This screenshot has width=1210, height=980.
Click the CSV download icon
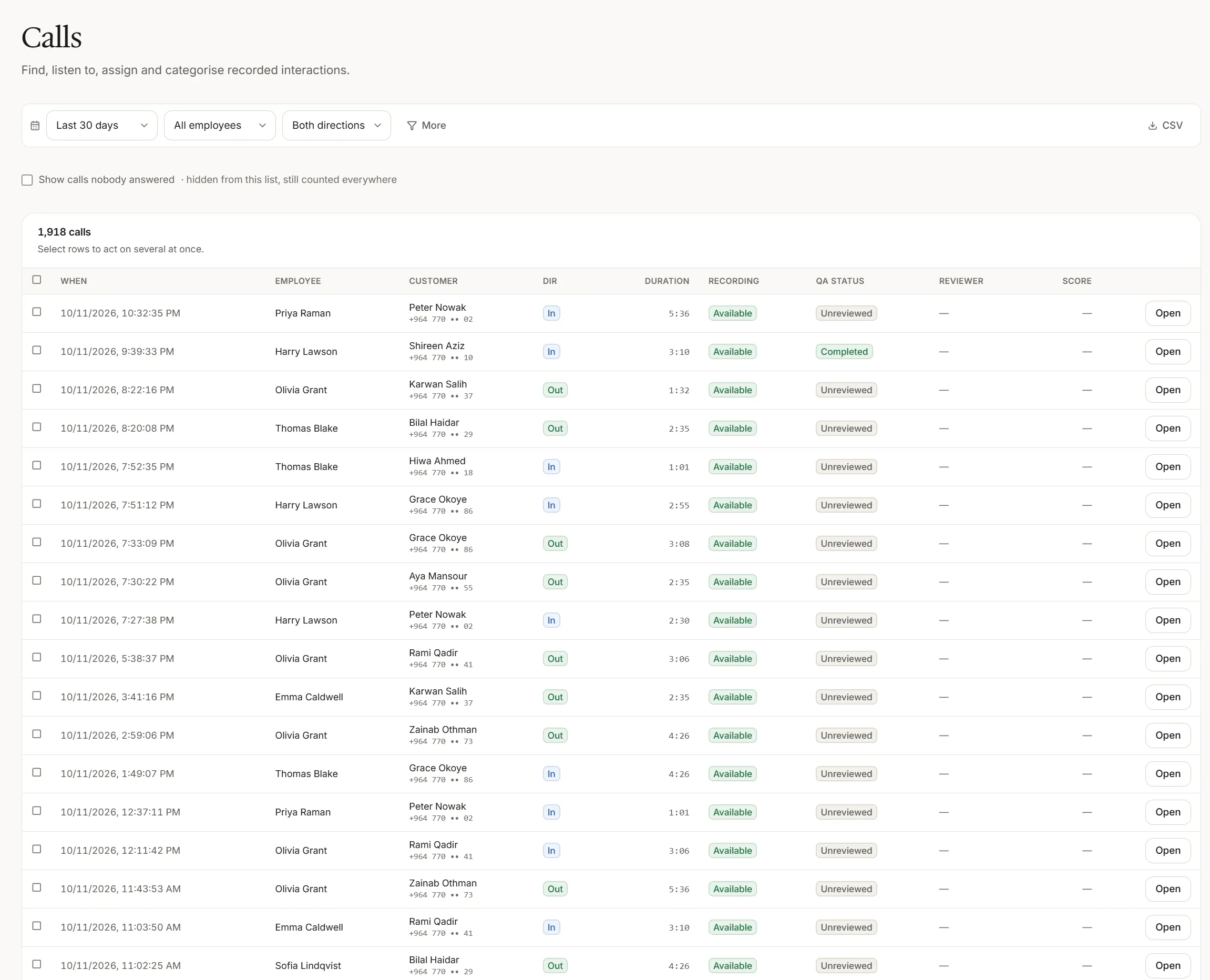click(x=1152, y=125)
